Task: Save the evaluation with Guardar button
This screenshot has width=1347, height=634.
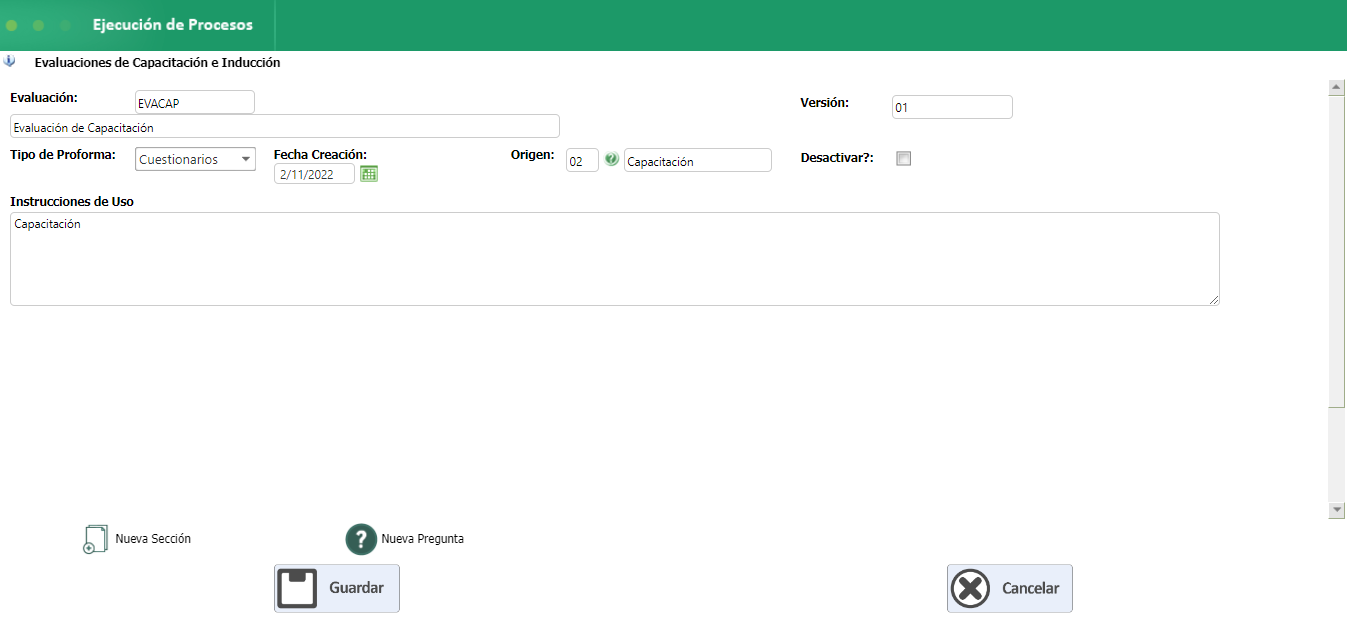Action: (x=337, y=588)
